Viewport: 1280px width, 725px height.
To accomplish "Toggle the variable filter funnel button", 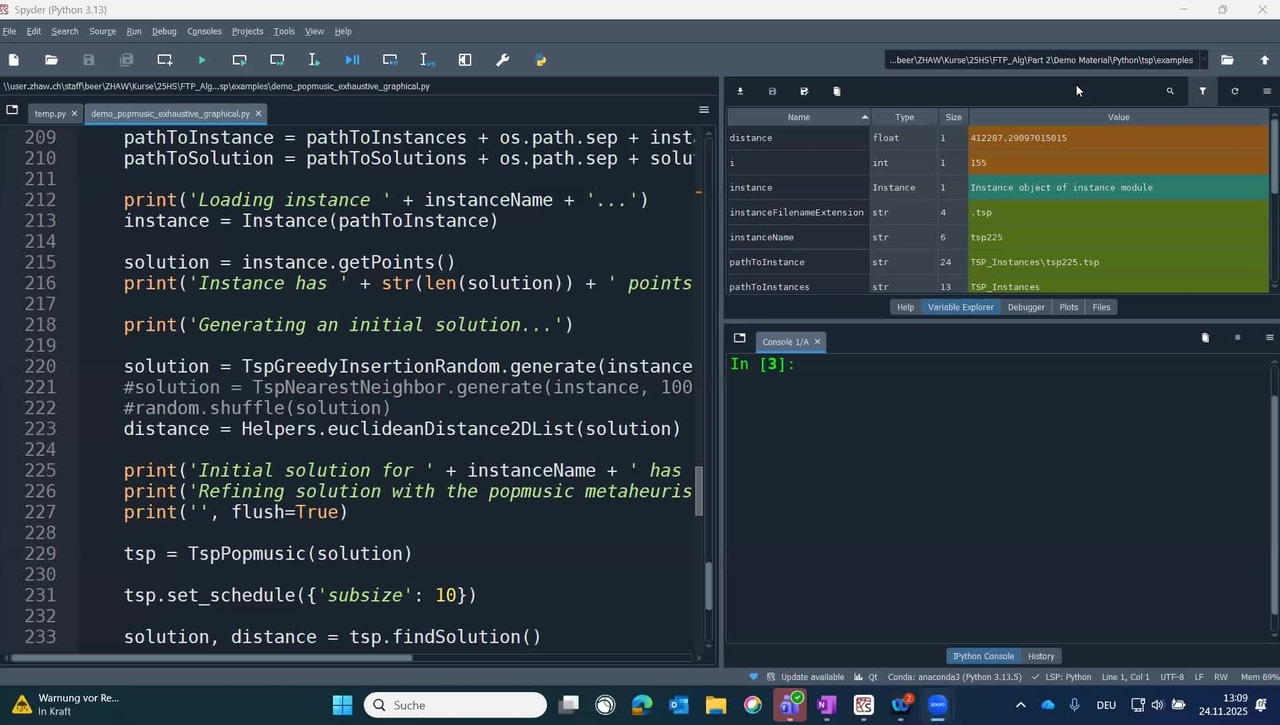I will point(1202,91).
